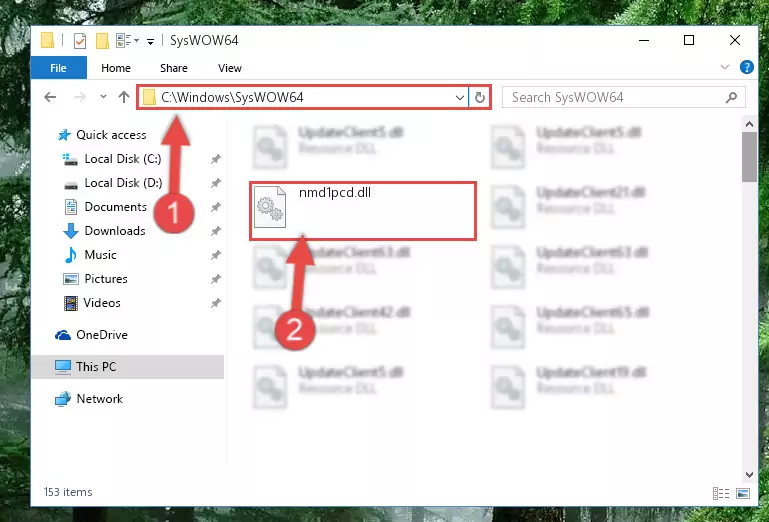This screenshot has width=769, height=522.
Task: Click the Properties icon in quick access toolbar
Action: click(80, 40)
